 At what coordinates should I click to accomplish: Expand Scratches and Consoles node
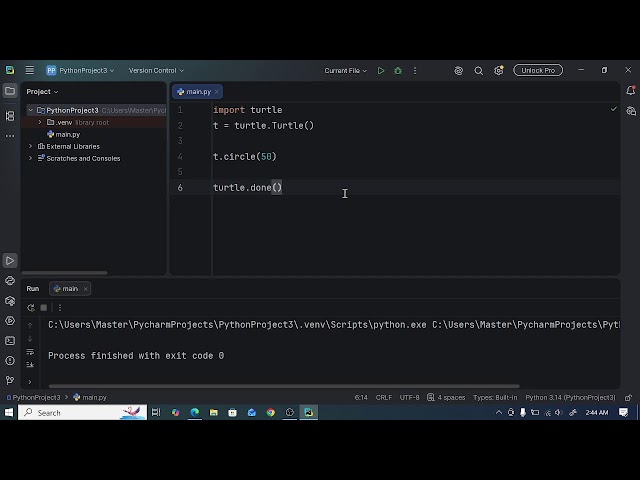31,158
